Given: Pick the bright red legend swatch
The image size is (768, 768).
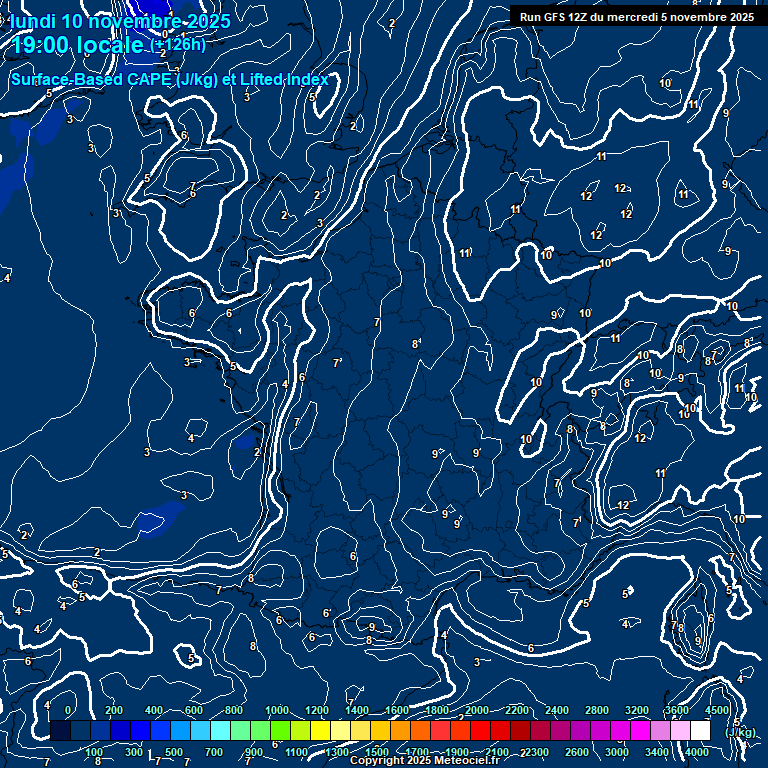Looking at the screenshot, I should click(480, 731).
